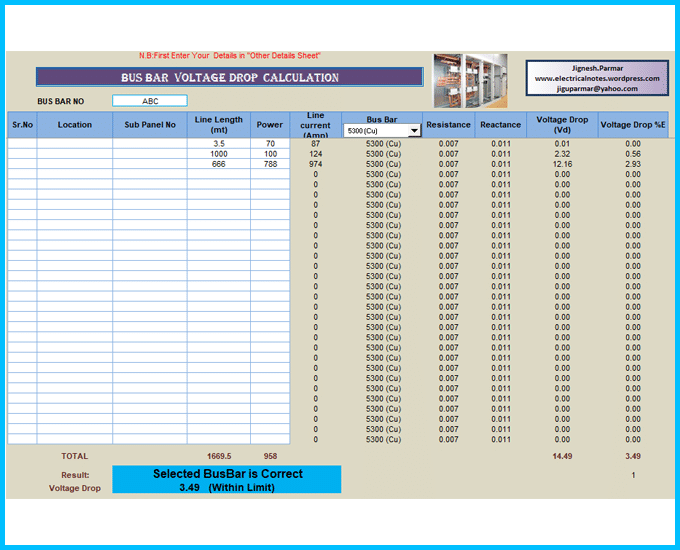Click the Line current value 87
Image resolution: width=680 pixels, height=550 pixels.
315,144
